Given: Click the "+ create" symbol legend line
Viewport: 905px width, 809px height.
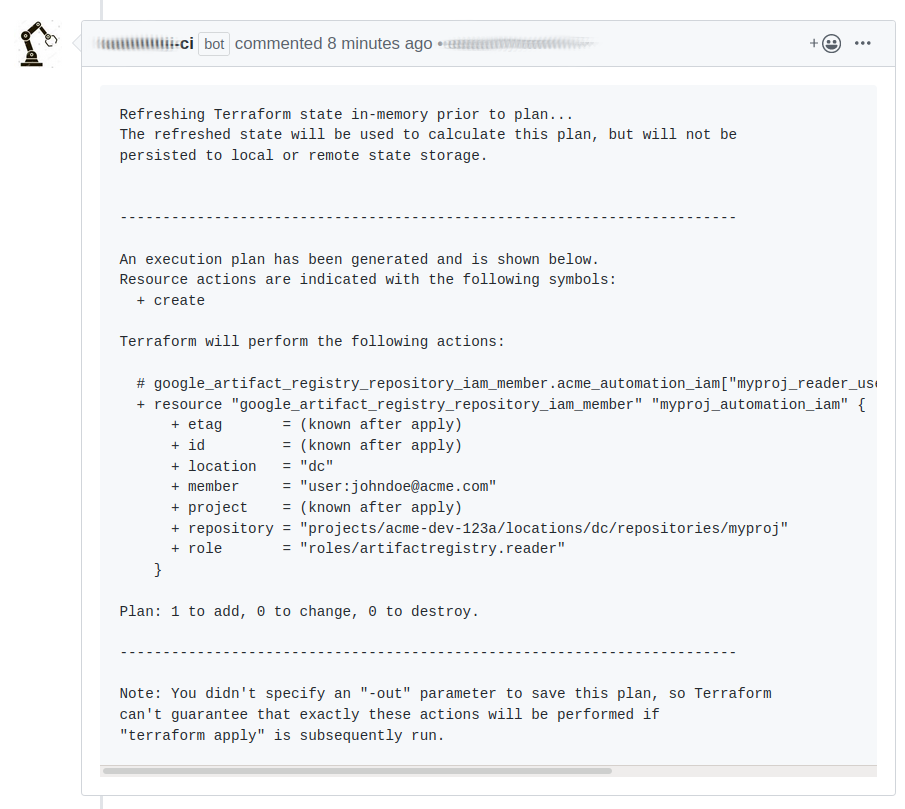Looking at the screenshot, I should tap(170, 301).
